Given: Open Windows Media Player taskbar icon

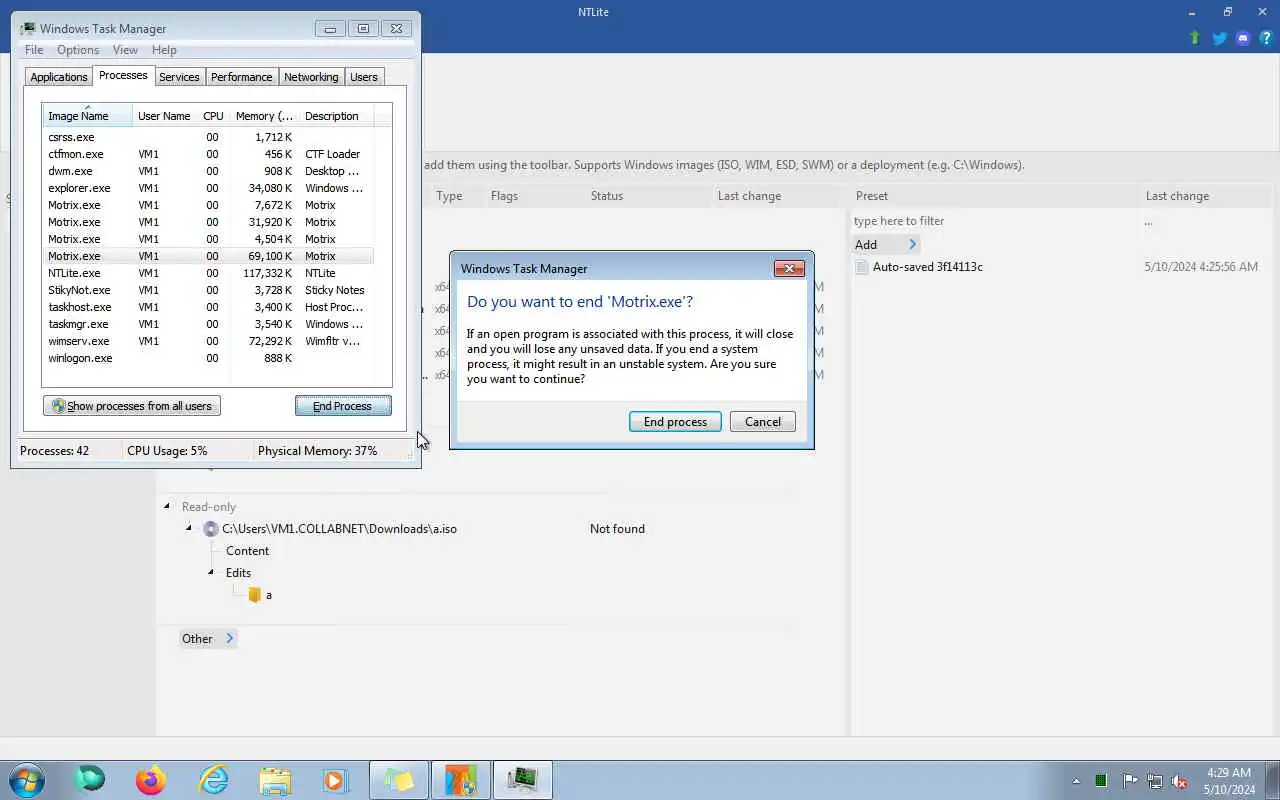Looking at the screenshot, I should pos(335,780).
